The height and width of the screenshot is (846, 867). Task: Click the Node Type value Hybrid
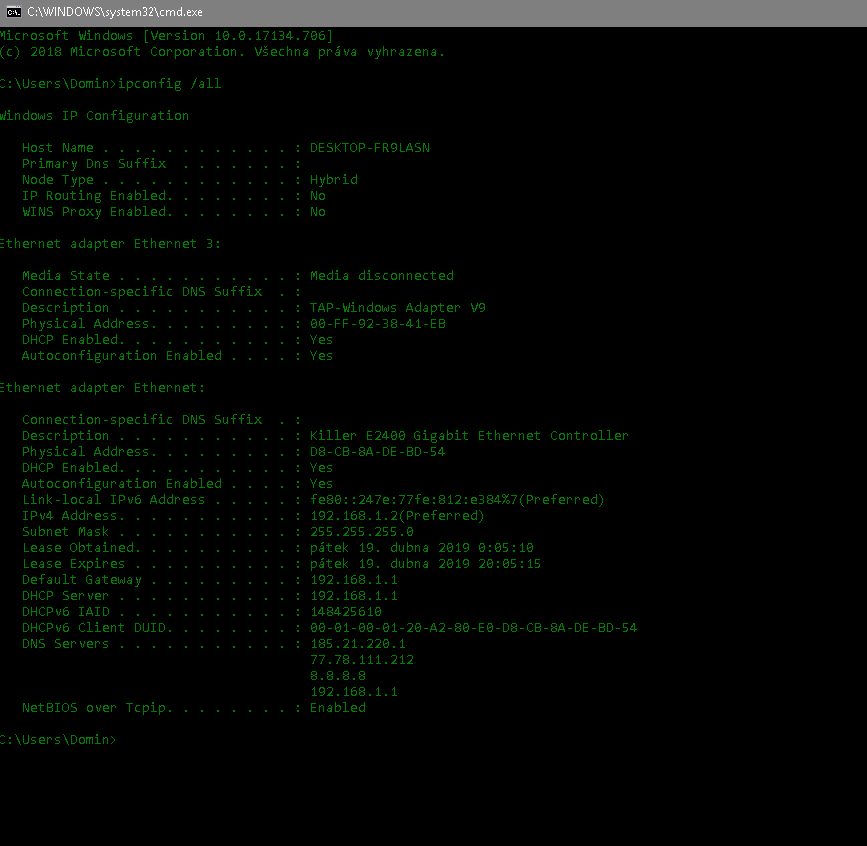333,180
